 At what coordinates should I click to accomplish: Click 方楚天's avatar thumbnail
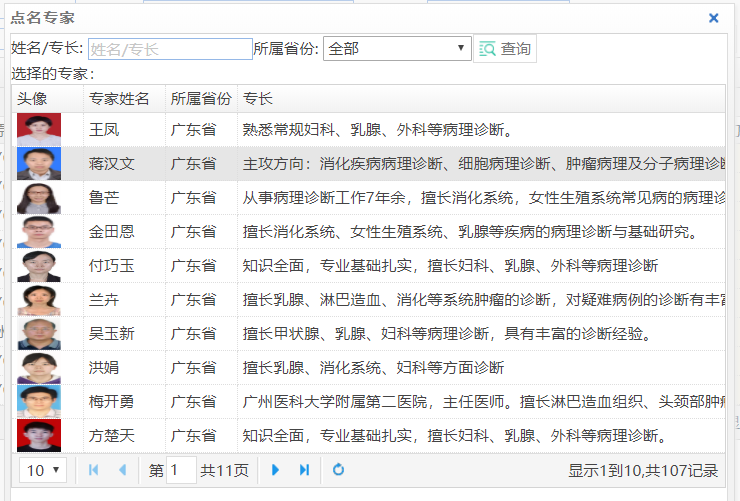[x=39, y=436]
